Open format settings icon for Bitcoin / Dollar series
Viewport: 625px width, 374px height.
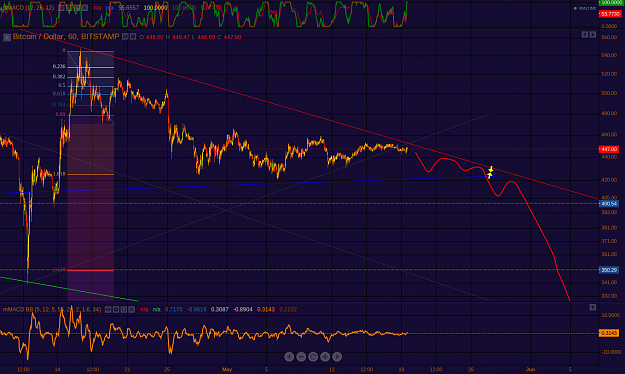(133, 37)
